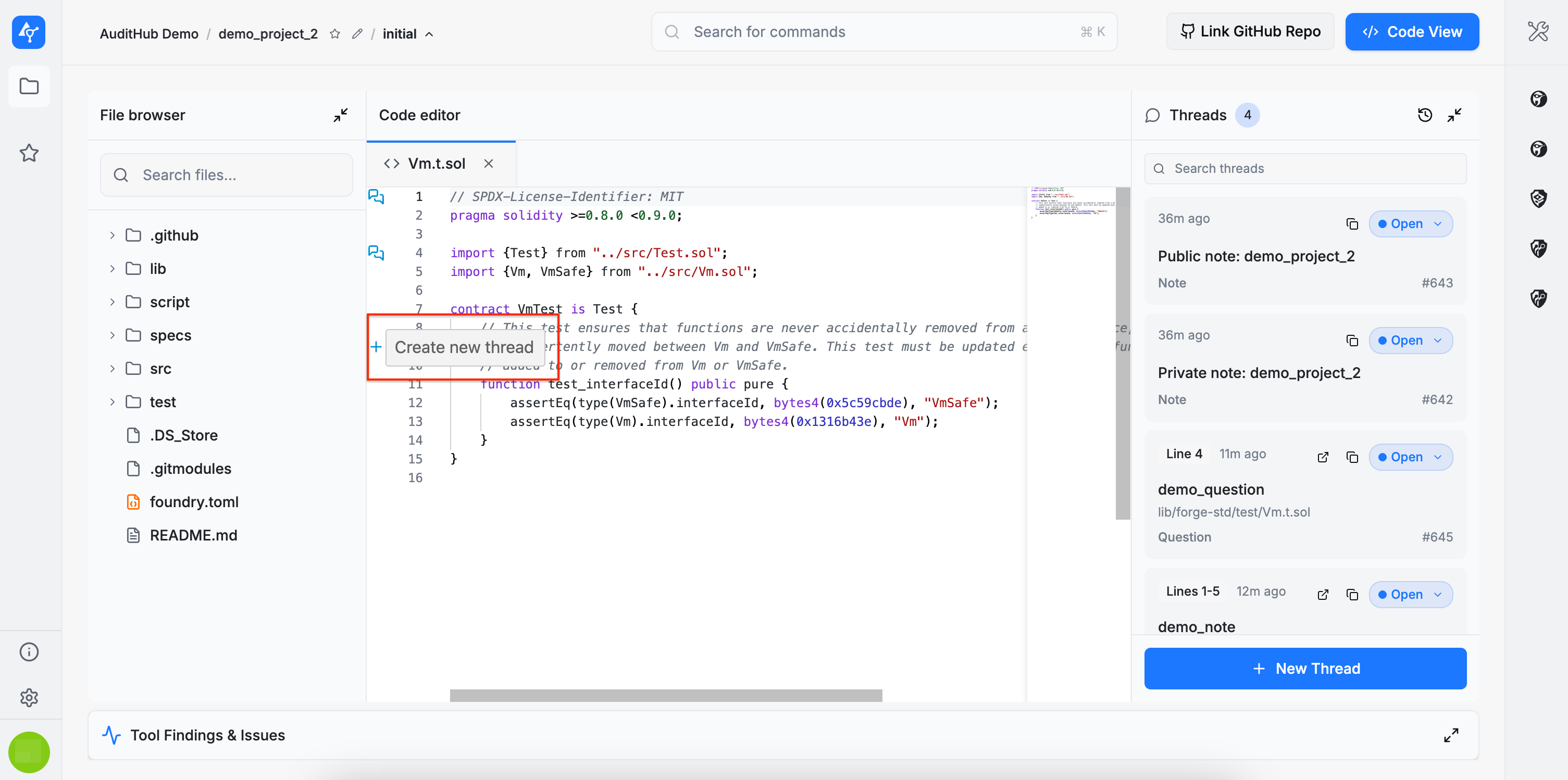Expand the src folder
The height and width of the screenshot is (780, 1568).
pos(113,369)
